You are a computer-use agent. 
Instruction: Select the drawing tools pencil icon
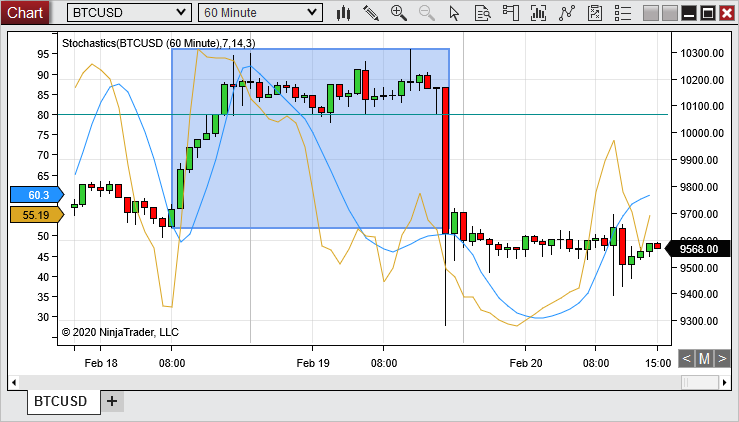(371, 13)
